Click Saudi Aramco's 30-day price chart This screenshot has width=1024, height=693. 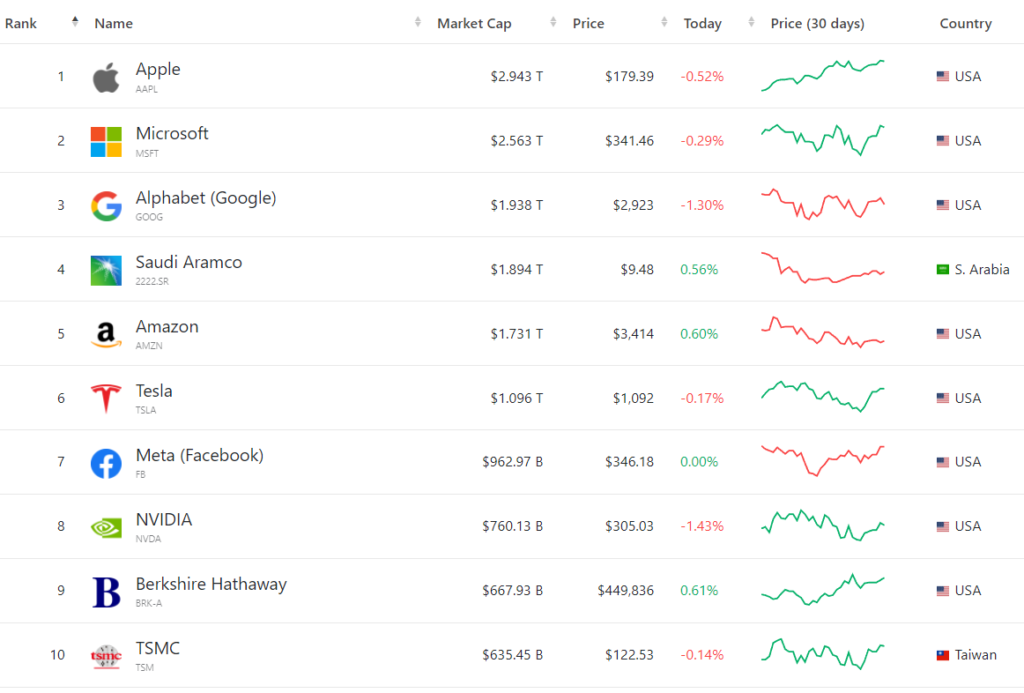coord(823,268)
